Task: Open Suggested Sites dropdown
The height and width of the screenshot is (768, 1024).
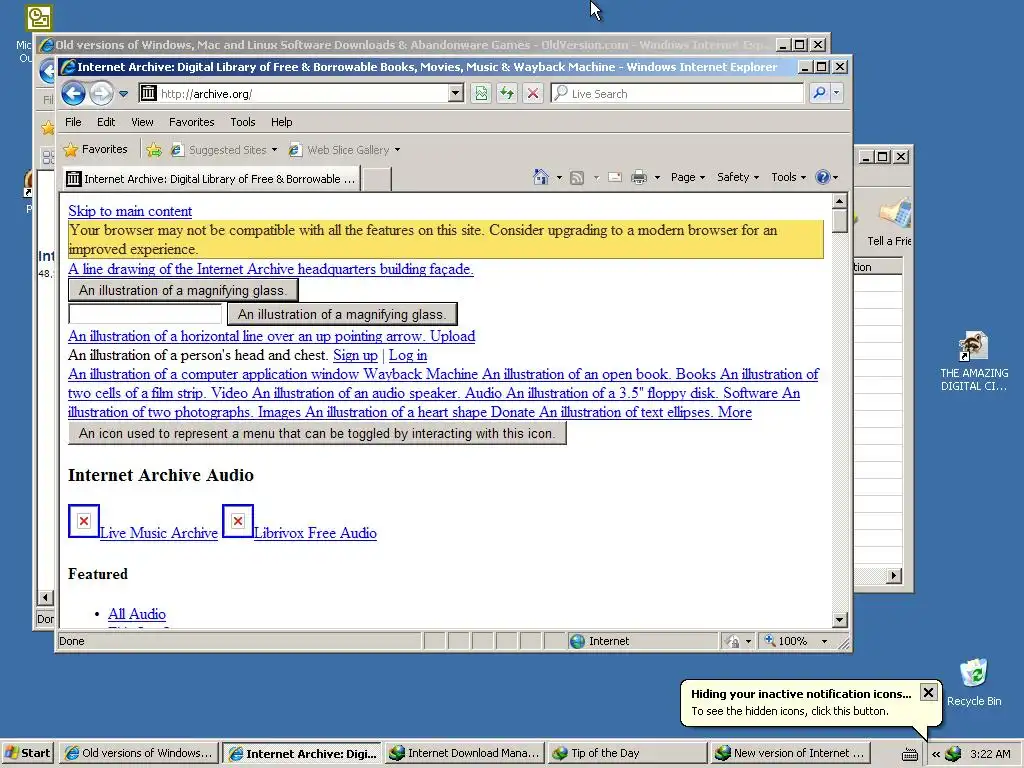Action: [224, 150]
